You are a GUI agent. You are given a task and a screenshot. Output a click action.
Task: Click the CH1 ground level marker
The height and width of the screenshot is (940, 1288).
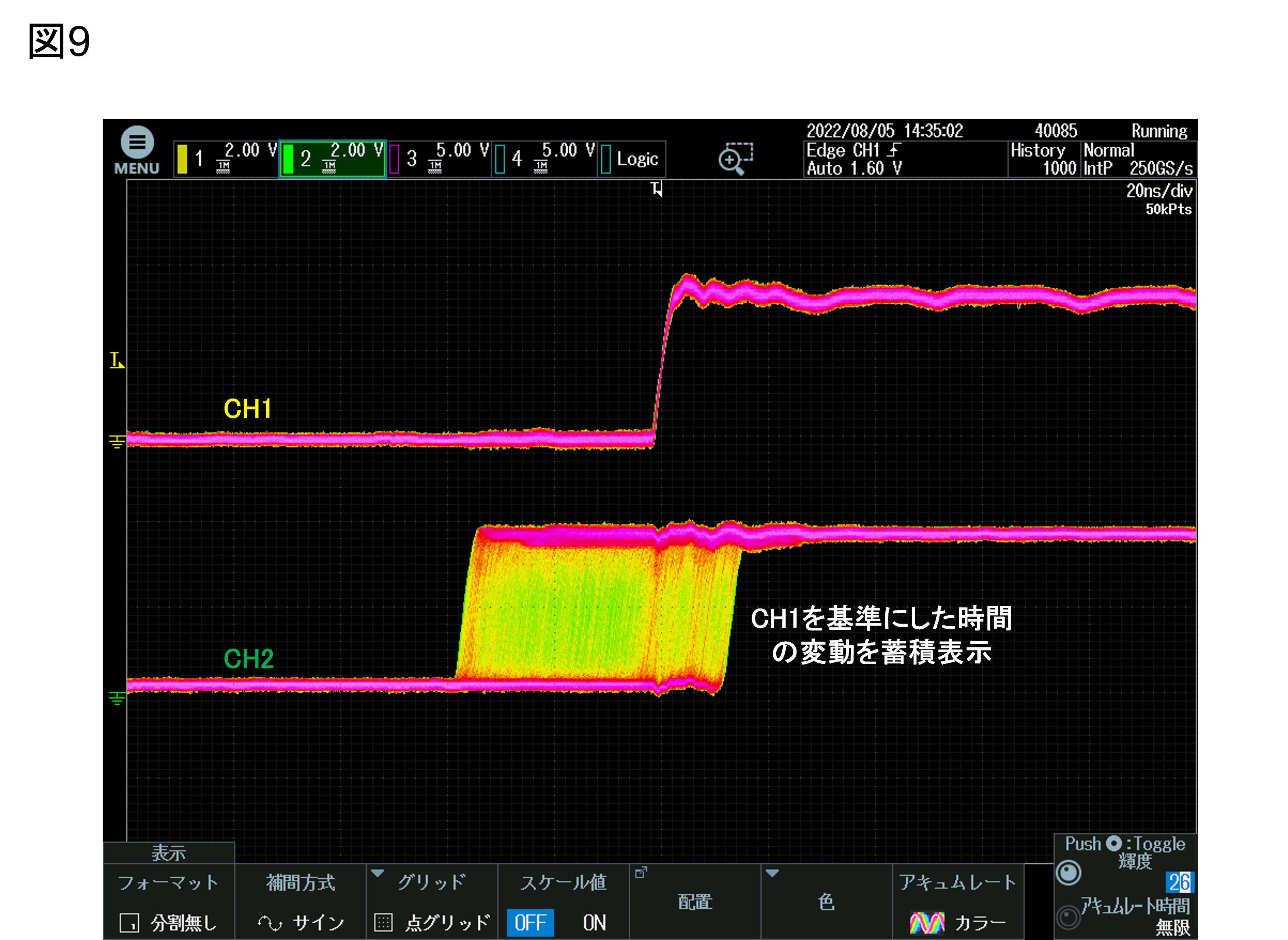[117, 442]
